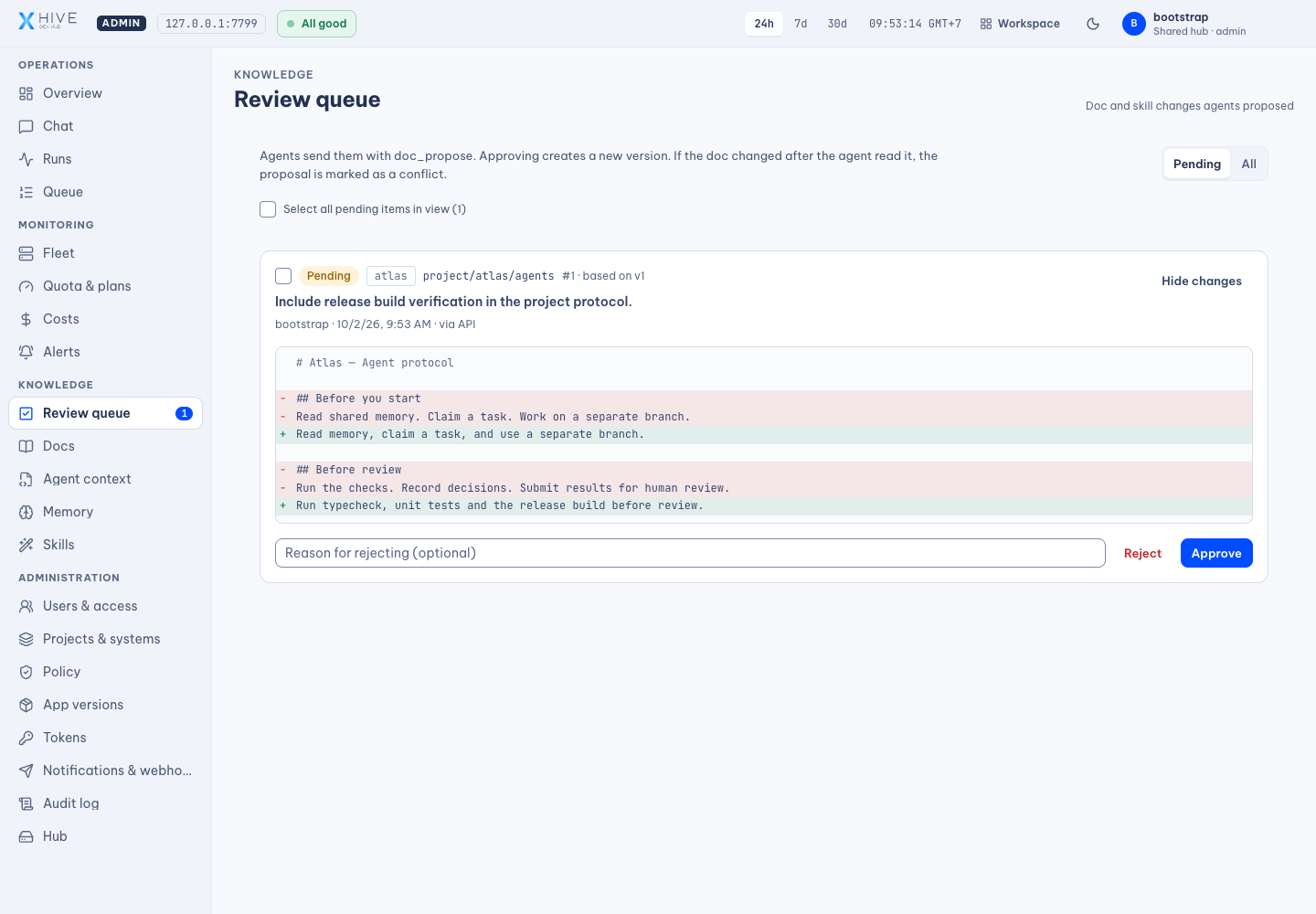
Task: Open Alerts via its bell icon
Action: [27, 352]
